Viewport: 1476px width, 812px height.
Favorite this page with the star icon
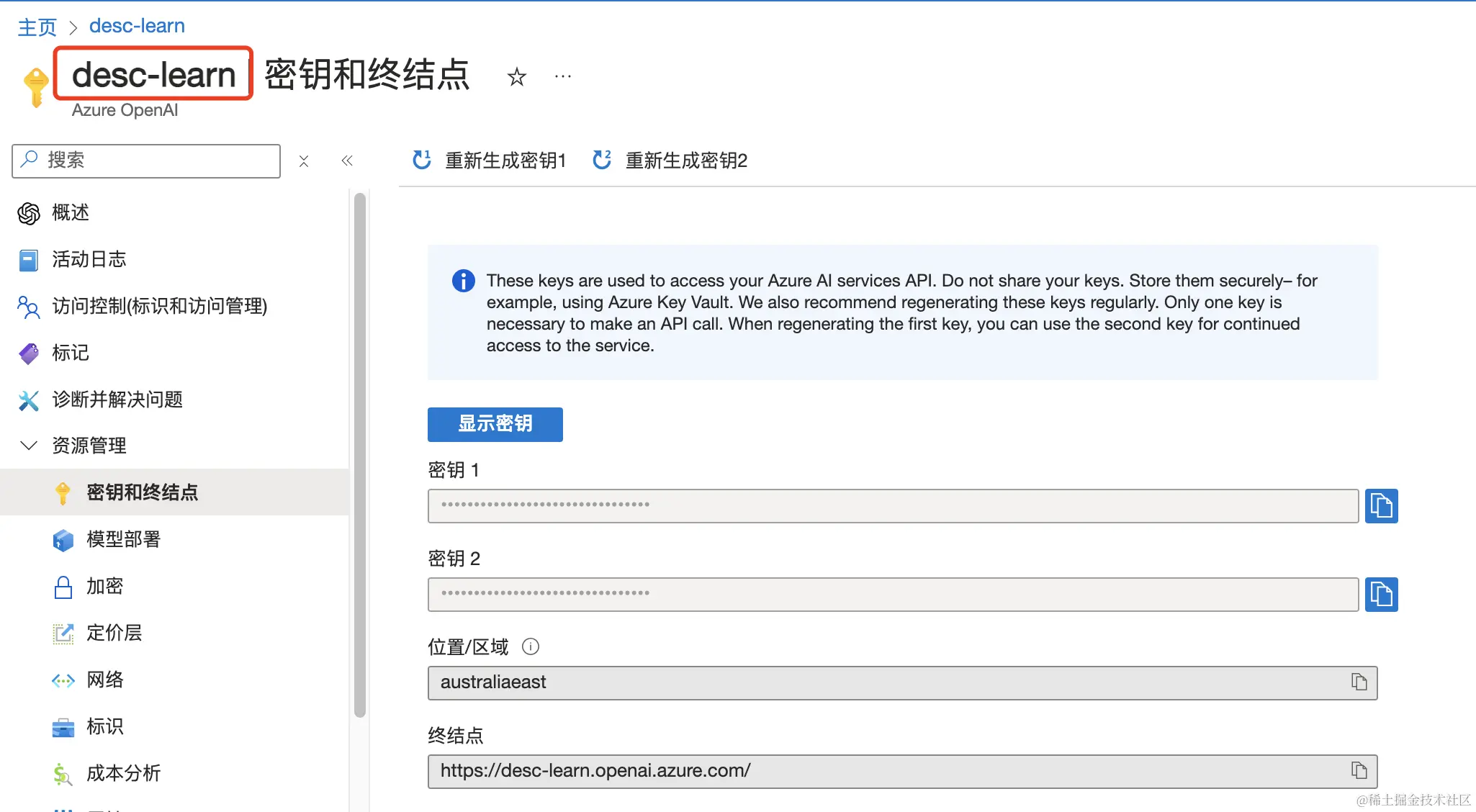tap(516, 76)
